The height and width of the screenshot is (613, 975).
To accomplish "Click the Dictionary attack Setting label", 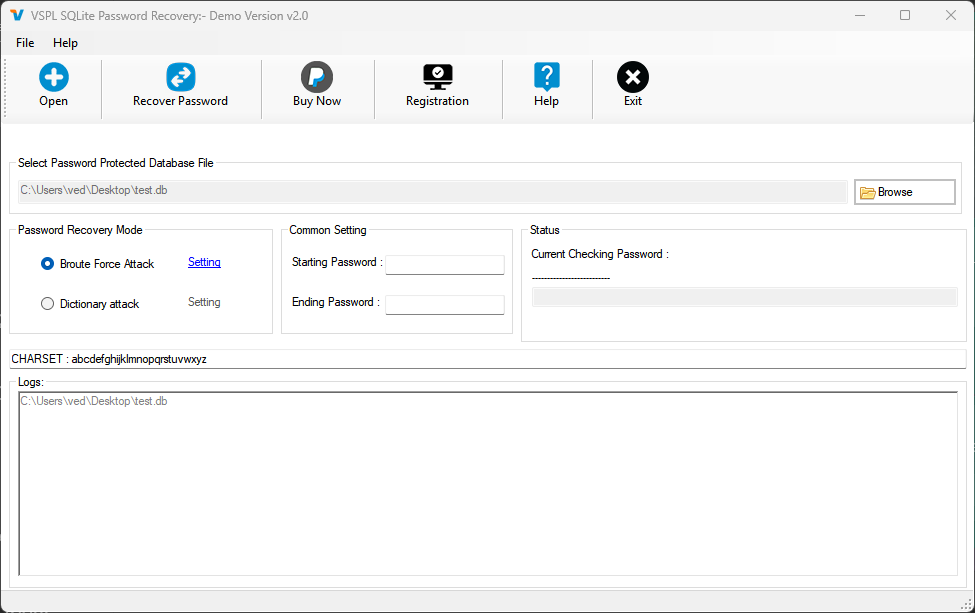I will pyautogui.click(x=204, y=302).
